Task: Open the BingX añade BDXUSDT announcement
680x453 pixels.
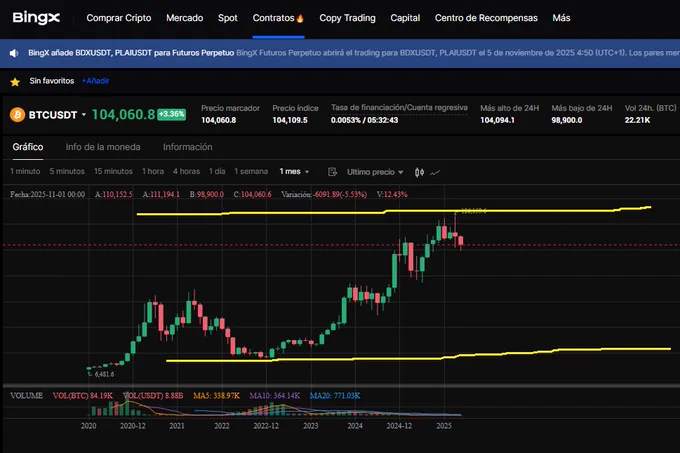Action: [131, 53]
